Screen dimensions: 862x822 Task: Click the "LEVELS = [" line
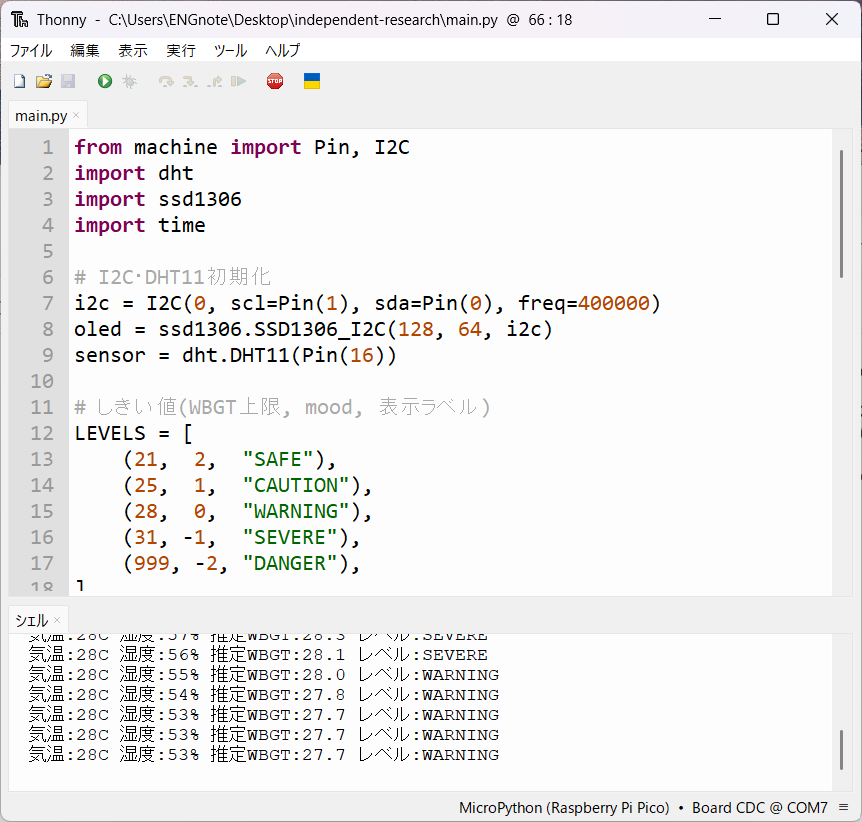134,433
